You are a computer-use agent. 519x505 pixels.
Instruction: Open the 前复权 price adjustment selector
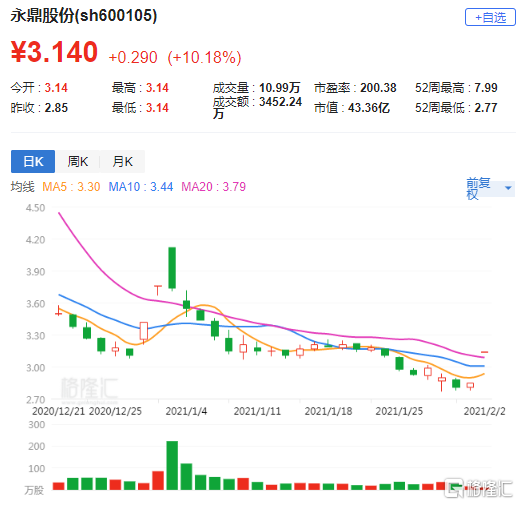(x=490, y=188)
